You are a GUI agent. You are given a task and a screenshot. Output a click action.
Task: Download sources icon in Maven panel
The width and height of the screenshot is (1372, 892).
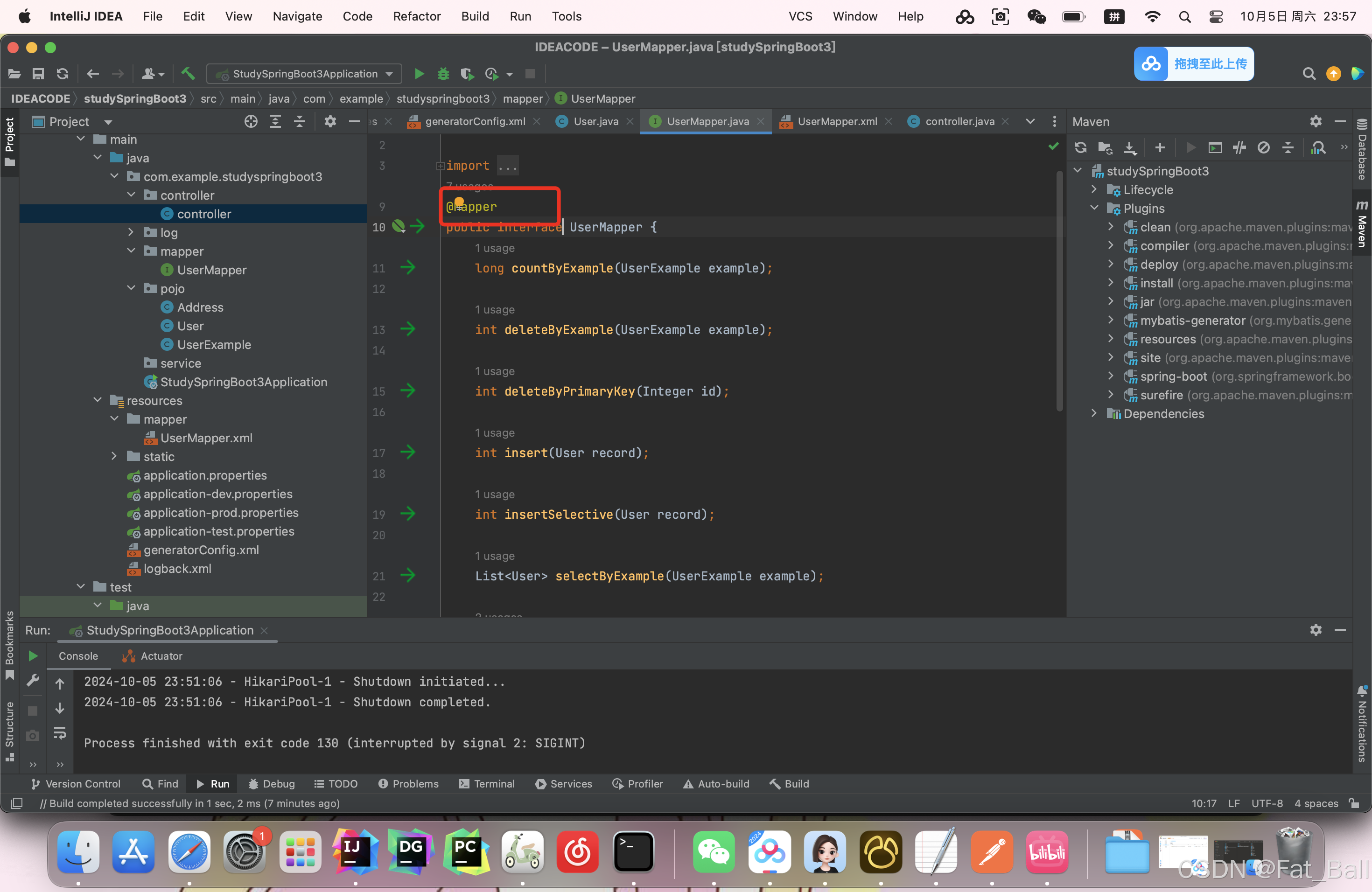1129,147
